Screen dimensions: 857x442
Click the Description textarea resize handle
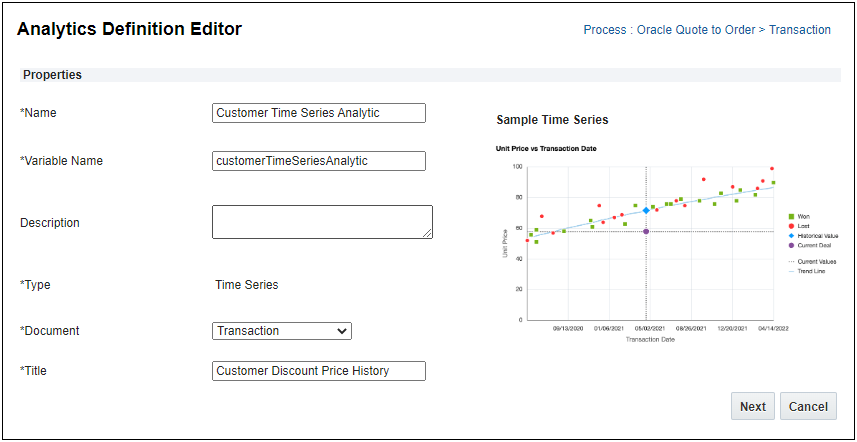[x=428, y=234]
